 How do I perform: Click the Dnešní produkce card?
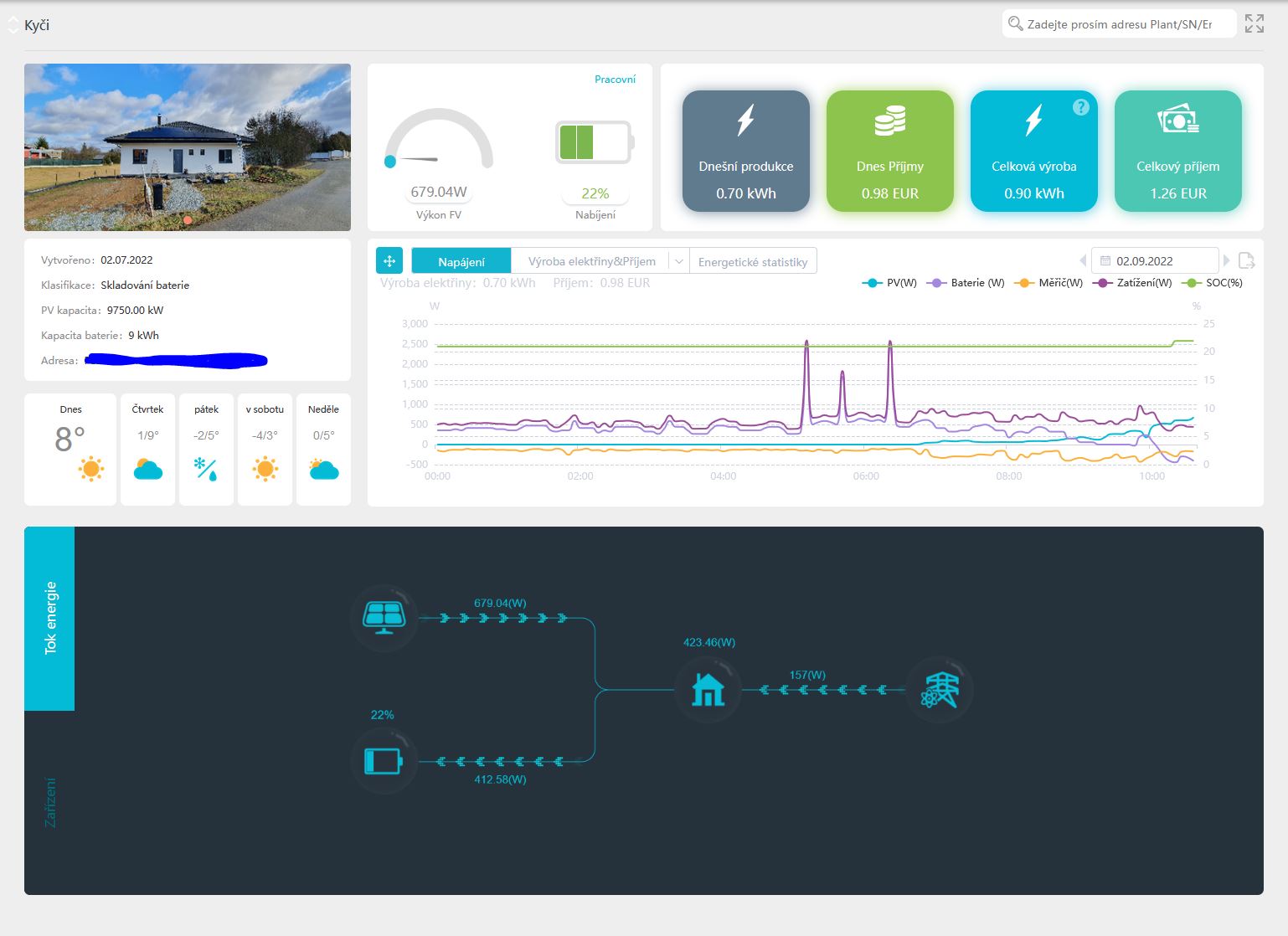coord(746,151)
